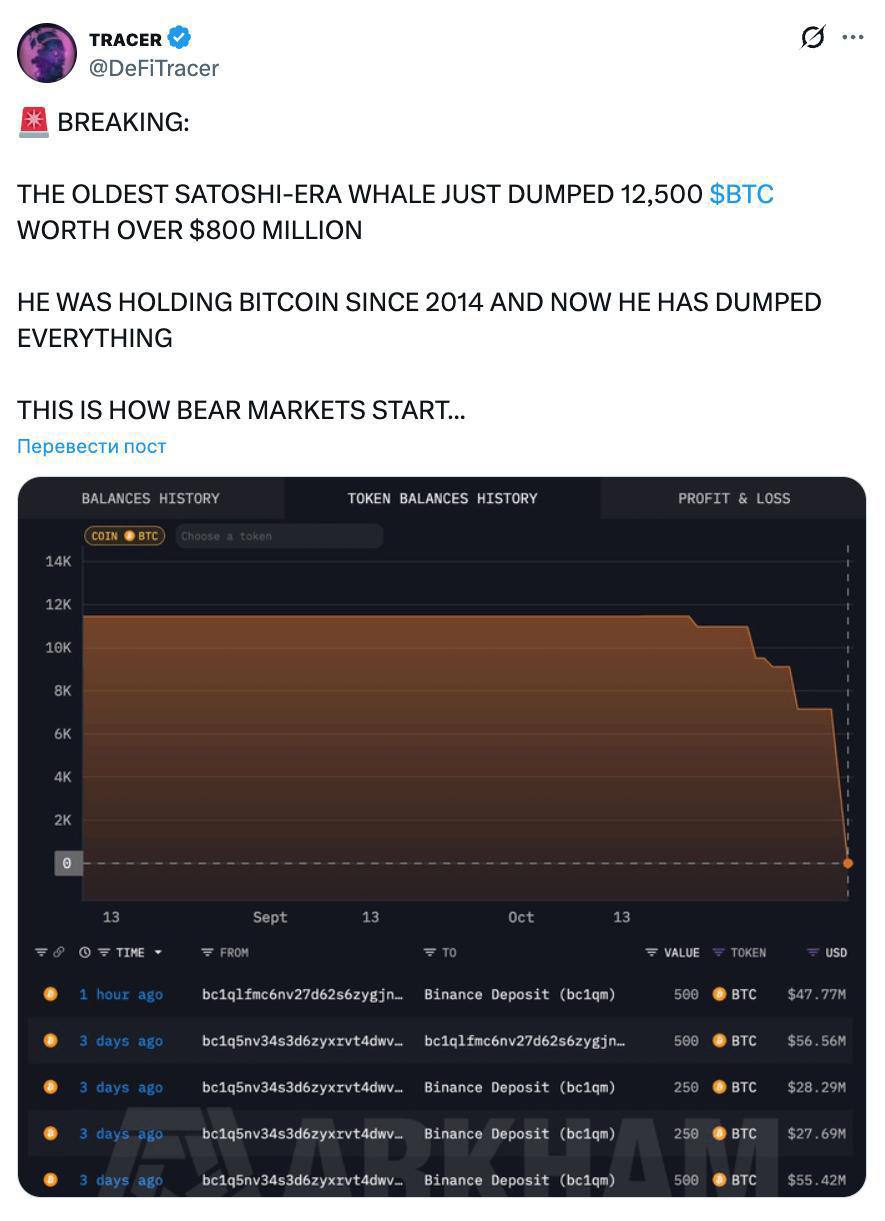Screen dimensions: 885x1221
Task: Switch to the Balances History tab
Action: tap(150, 498)
